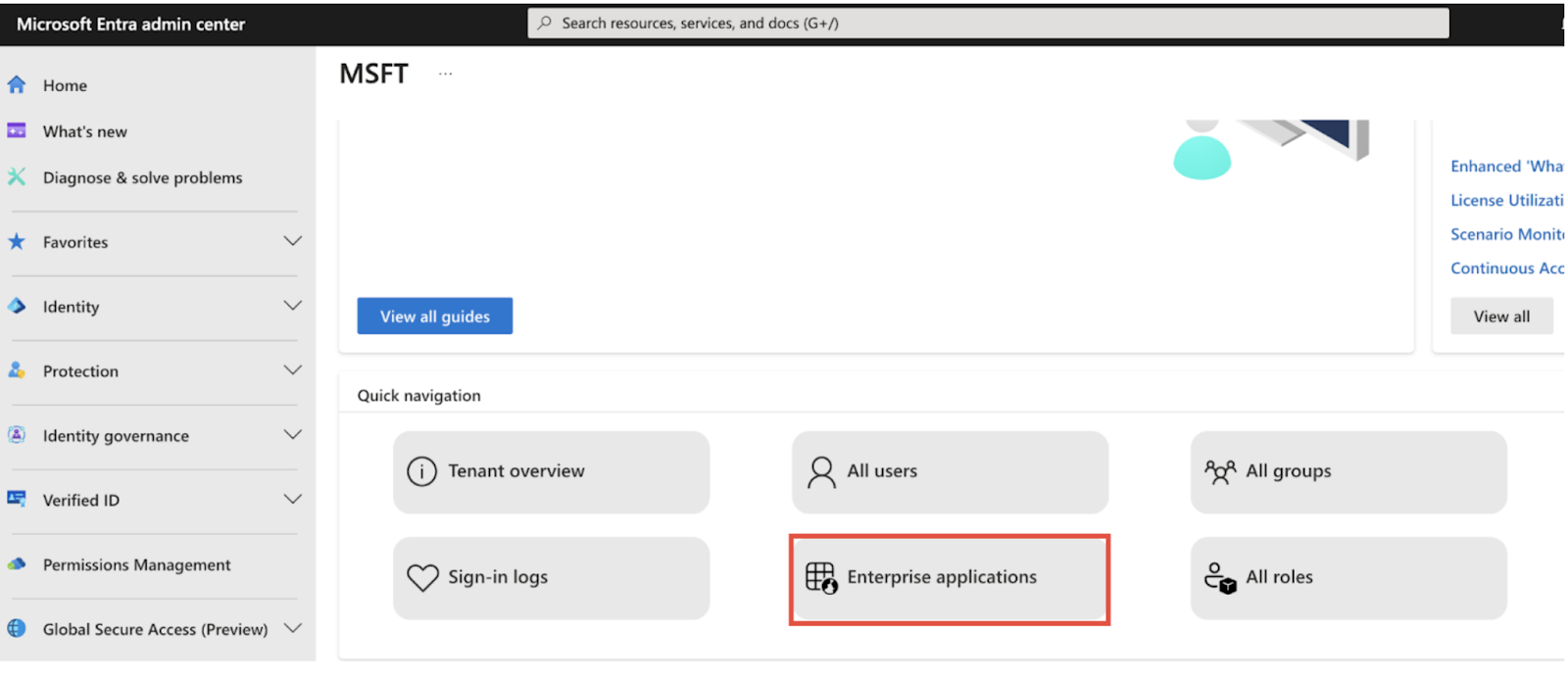Open the License Utilizati… link
The height and width of the screenshot is (682, 1568).
1507,200
